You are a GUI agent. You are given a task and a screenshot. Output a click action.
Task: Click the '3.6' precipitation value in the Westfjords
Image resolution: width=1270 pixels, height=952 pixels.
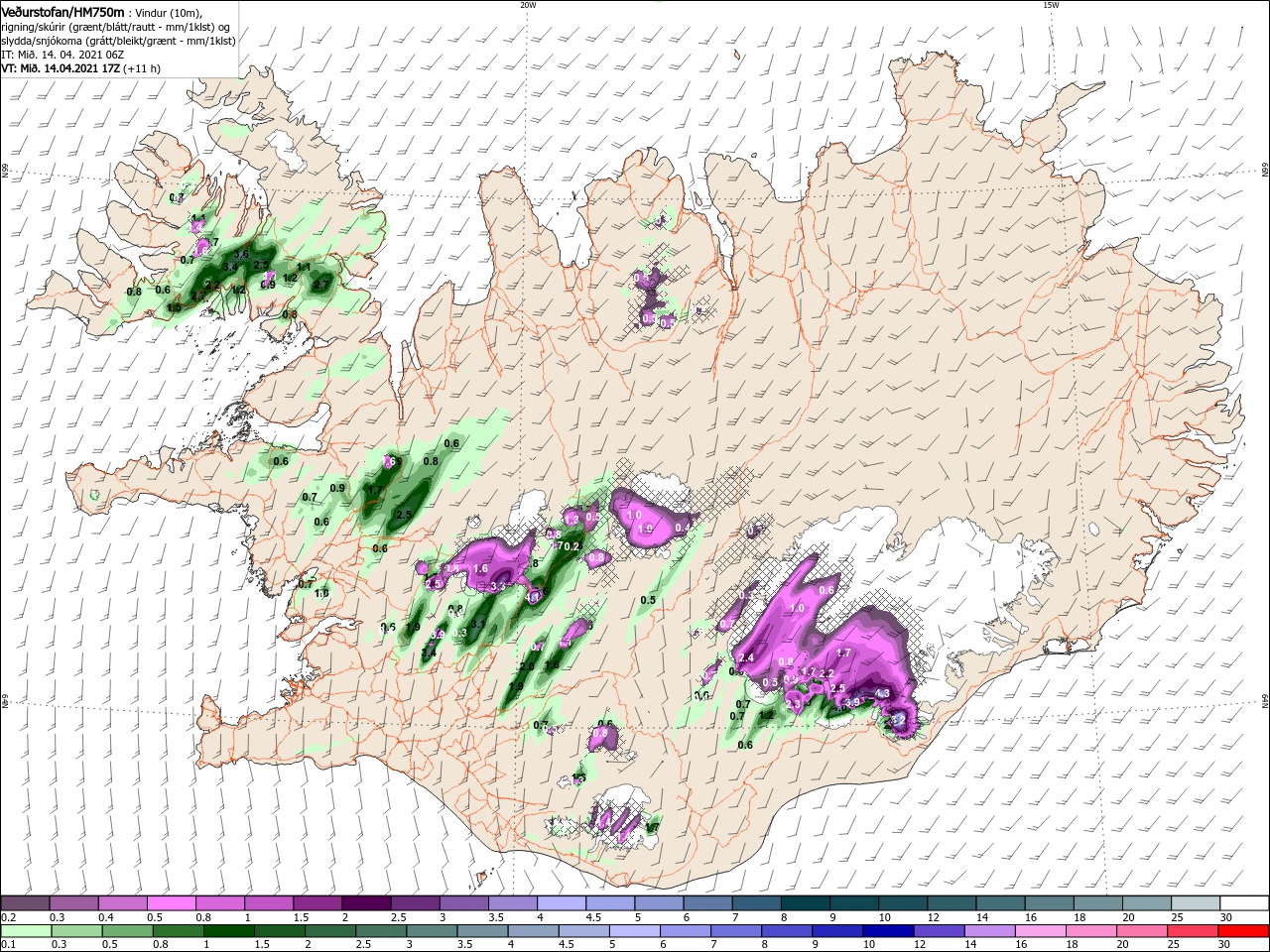[x=241, y=255]
